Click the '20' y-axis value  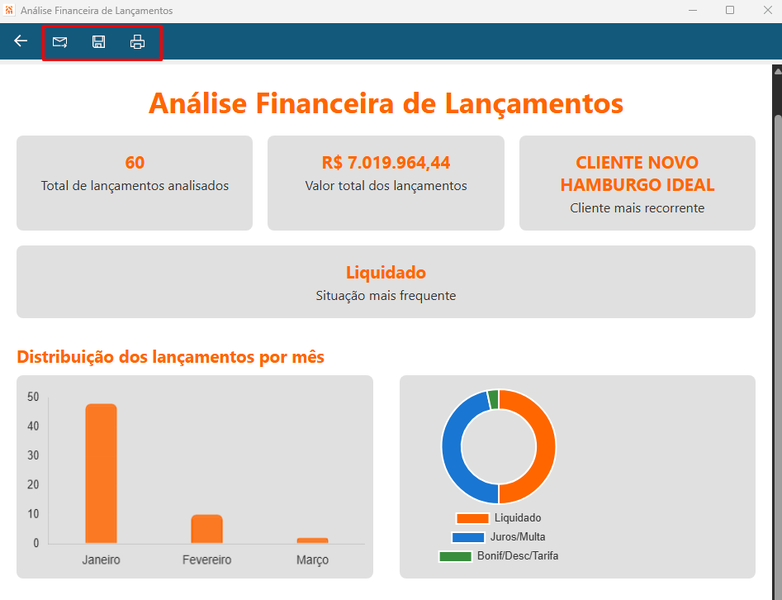(x=33, y=484)
